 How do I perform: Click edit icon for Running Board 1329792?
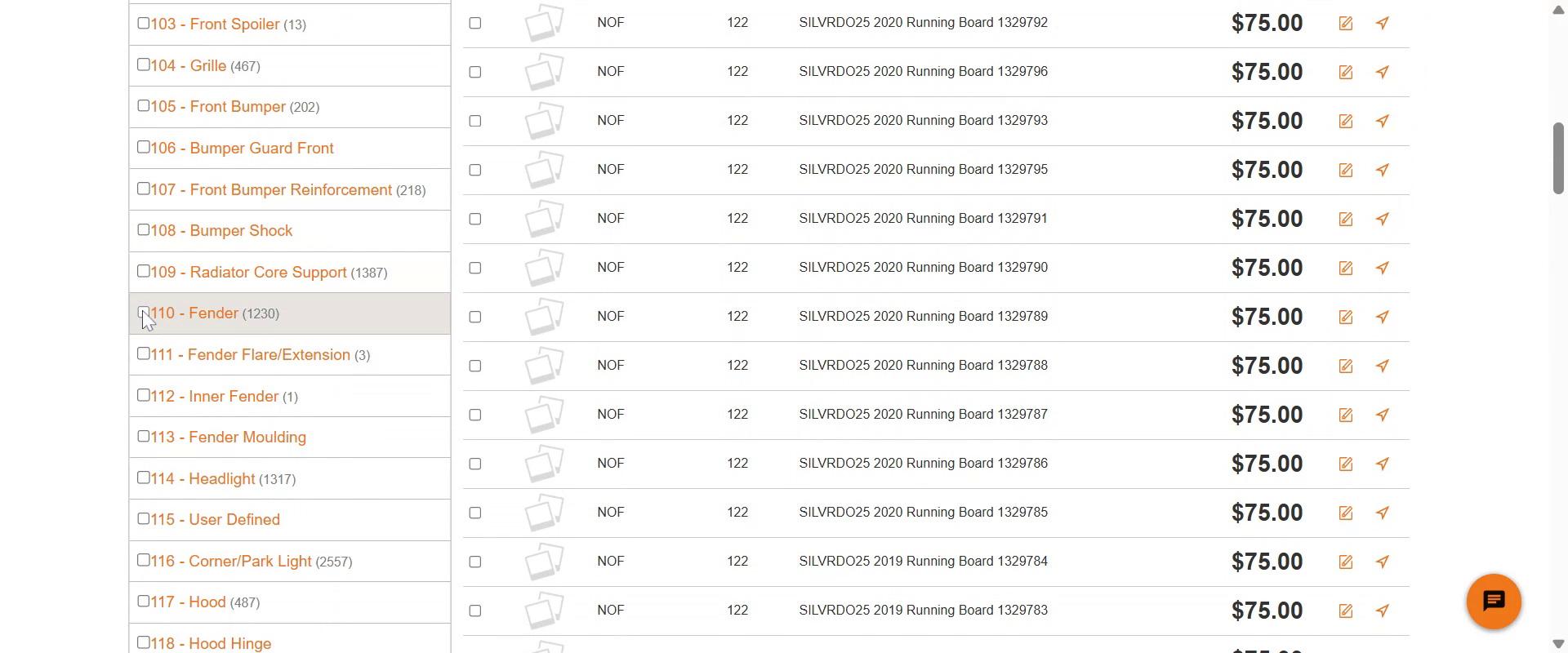click(x=1345, y=24)
